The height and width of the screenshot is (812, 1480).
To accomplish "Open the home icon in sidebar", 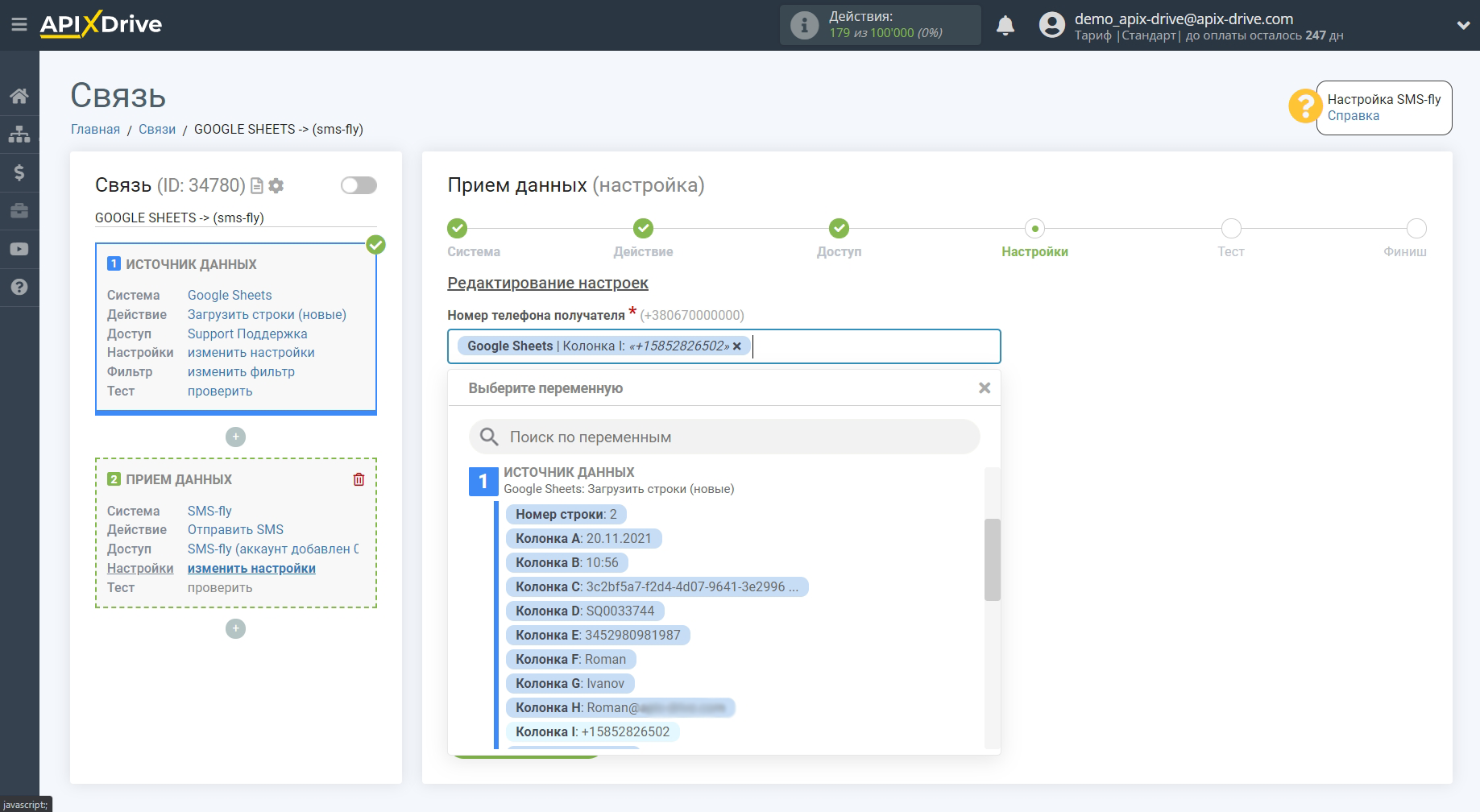I will (19, 96).
